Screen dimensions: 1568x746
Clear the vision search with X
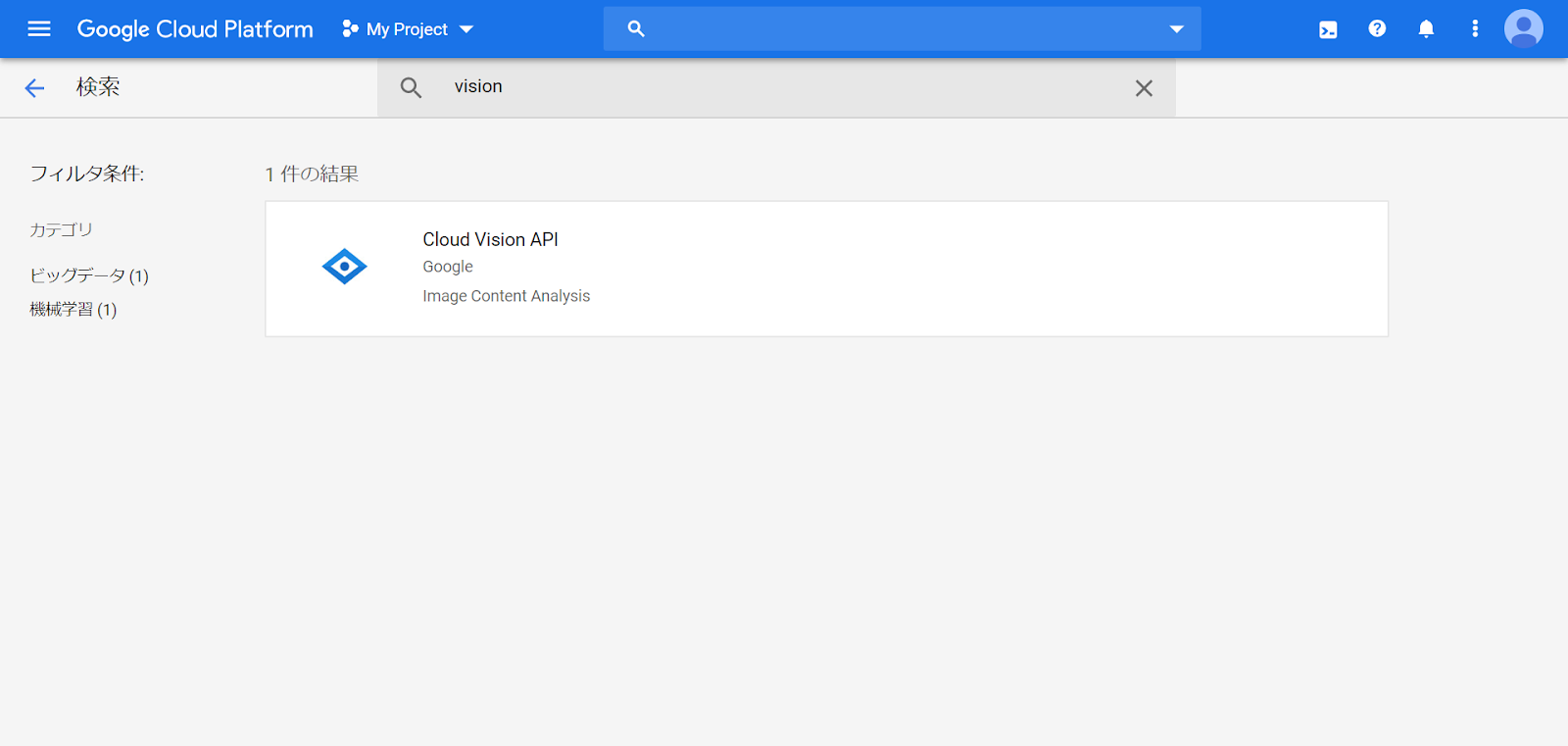tap(1144, 88)
